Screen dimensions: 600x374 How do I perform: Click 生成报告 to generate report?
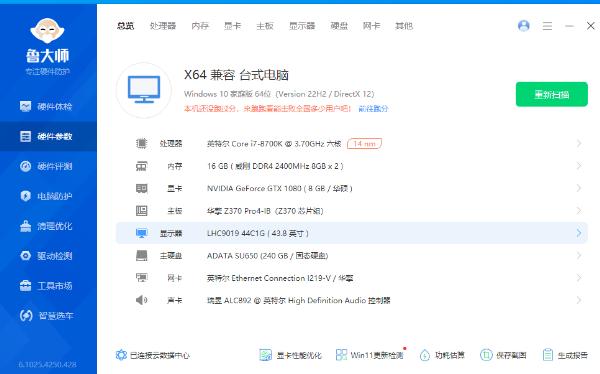[x=565, y=355]
